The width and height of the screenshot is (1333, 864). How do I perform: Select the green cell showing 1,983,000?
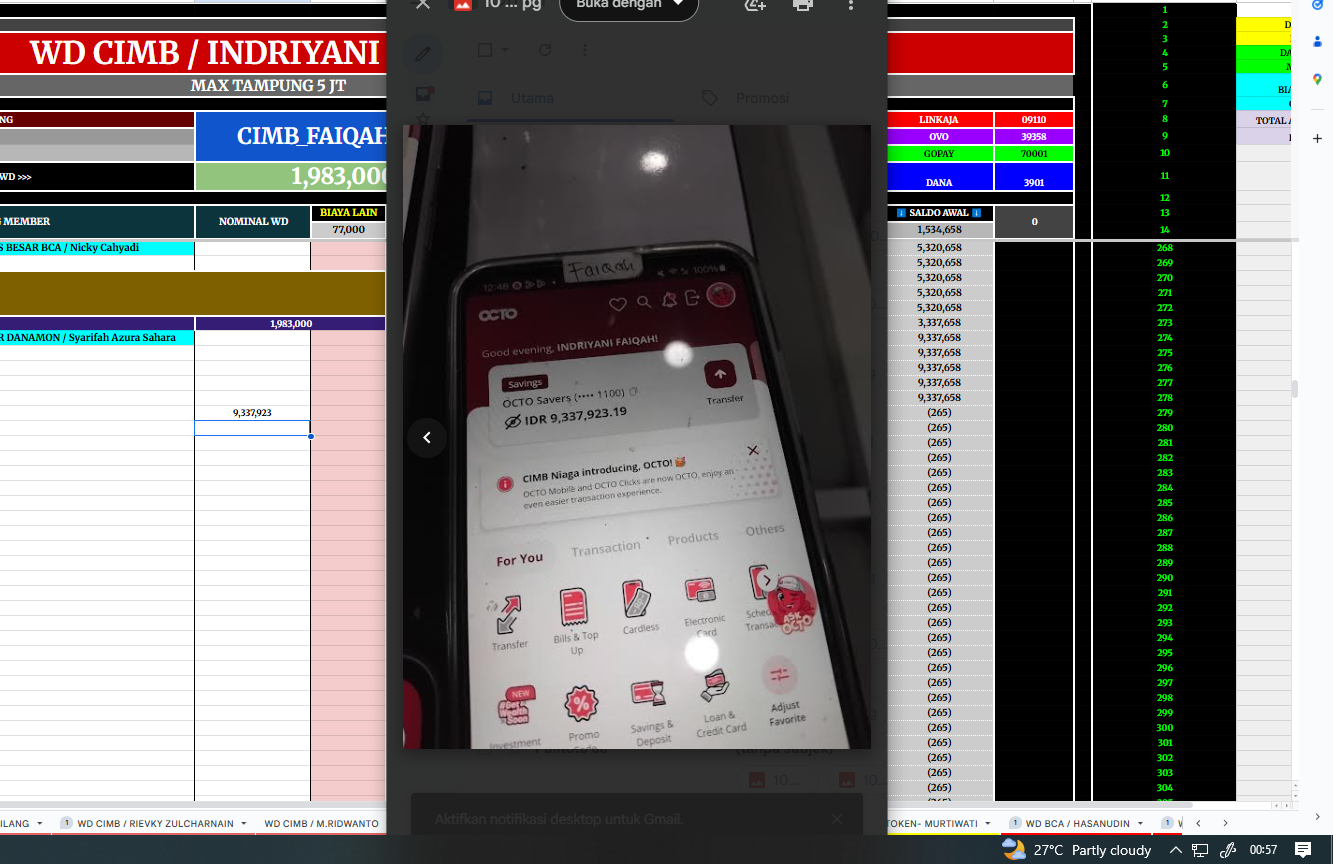pos(291,177)
